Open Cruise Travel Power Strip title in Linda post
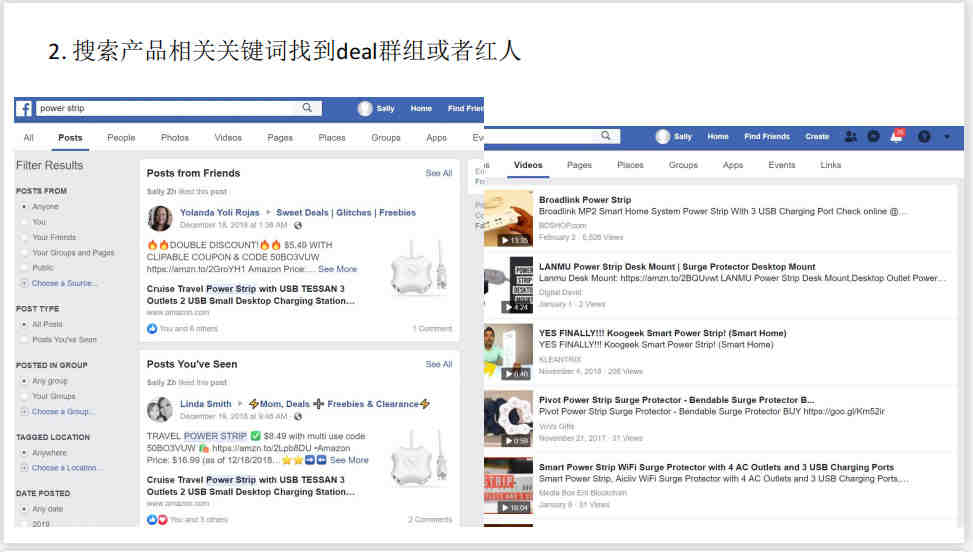The height and width of the screenshot is (552, 973). [x=251, y=486]
